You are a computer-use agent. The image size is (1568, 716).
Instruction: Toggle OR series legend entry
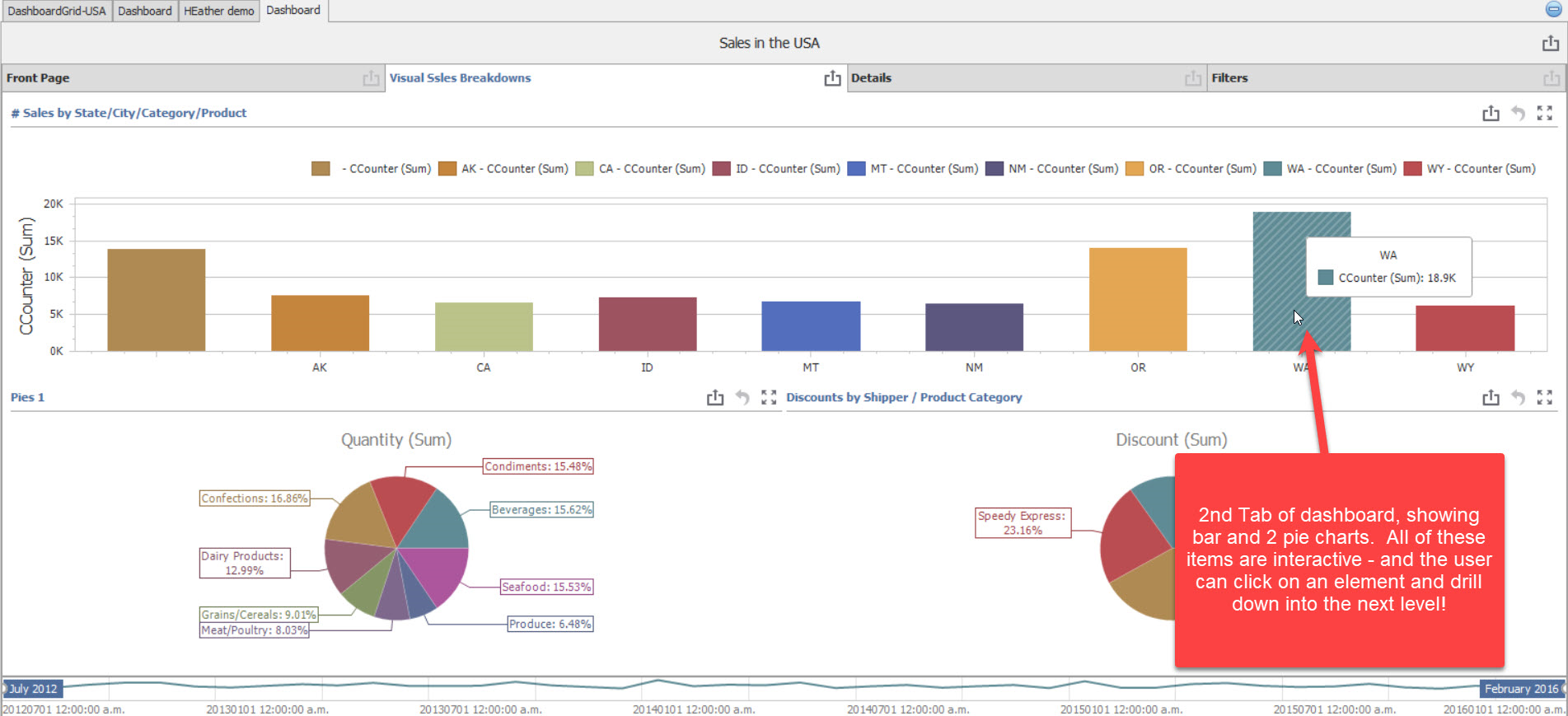click(x=1191, y=169)
